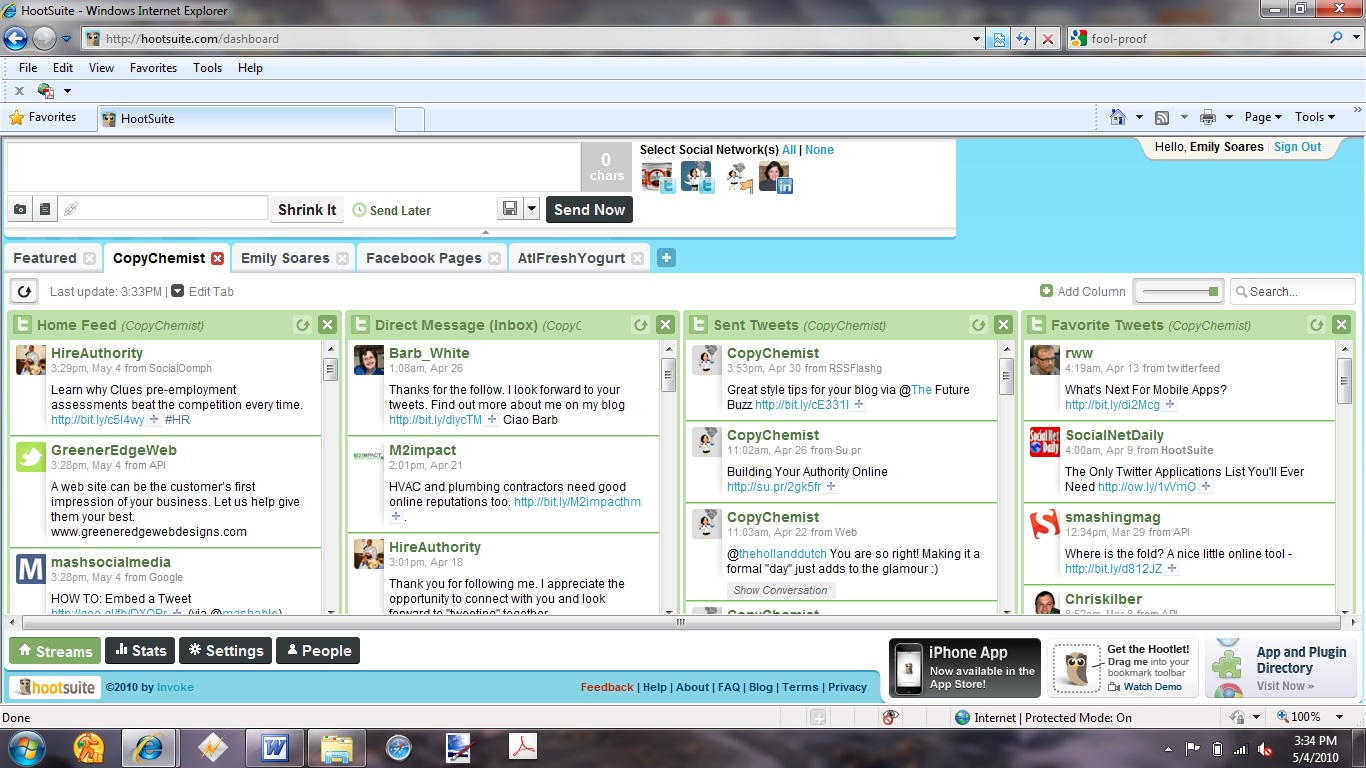Switch to the Facebook Pages tab
The height and width of the screenshot is (768, 1366).
click(x=424, y=258)
